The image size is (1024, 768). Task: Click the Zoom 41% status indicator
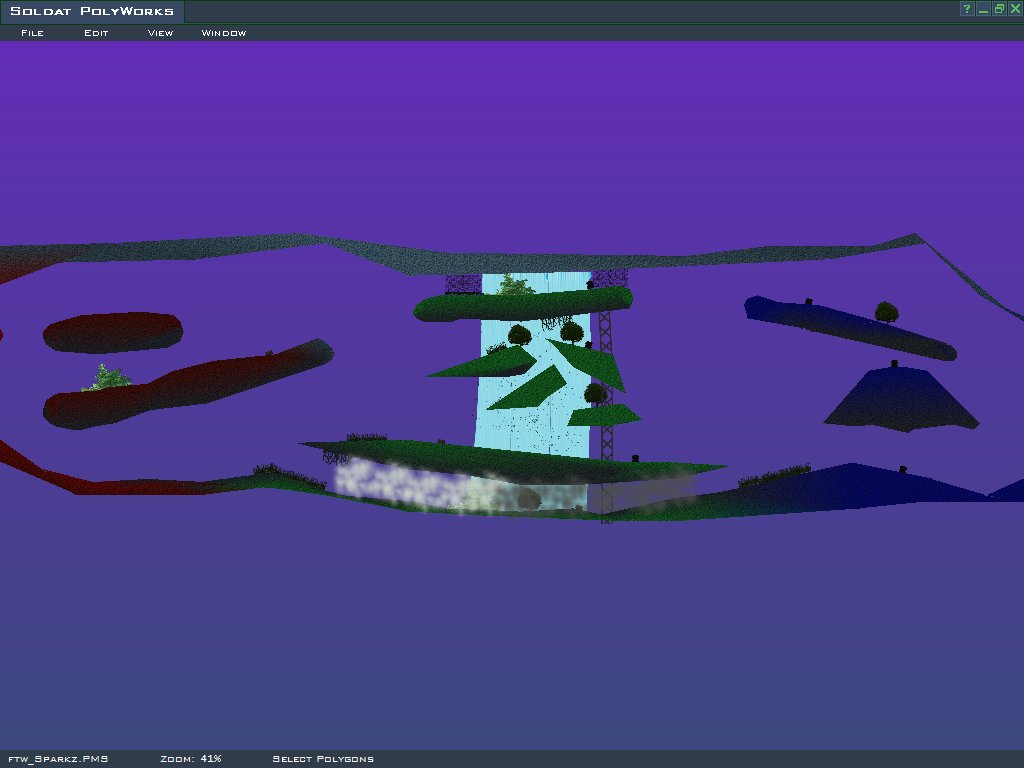pyautogui.click(x=190, y=759)
